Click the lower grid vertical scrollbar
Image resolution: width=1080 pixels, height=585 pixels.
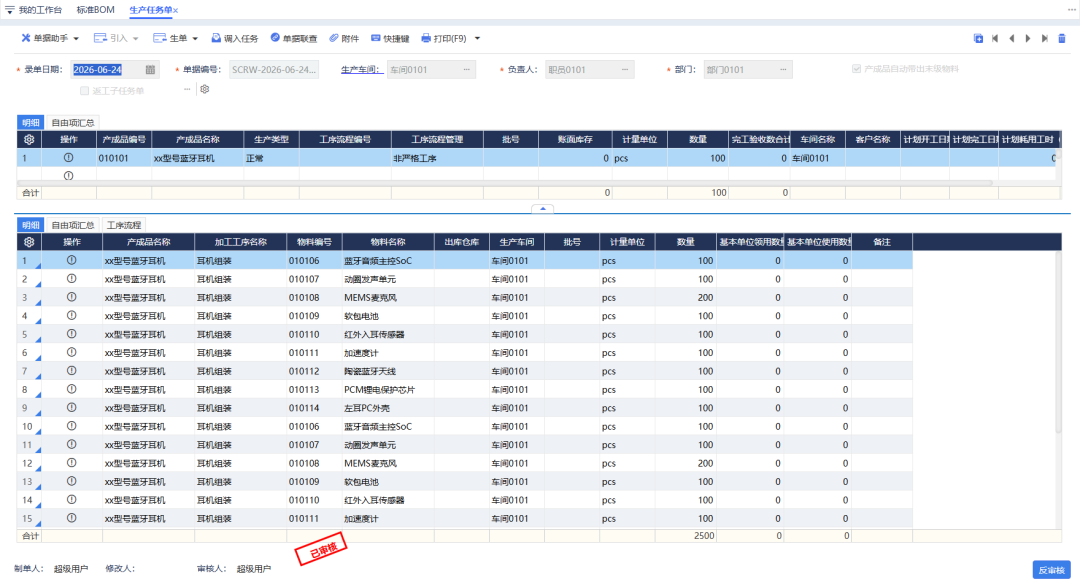pyautogui.click(x=1059, y=342)
